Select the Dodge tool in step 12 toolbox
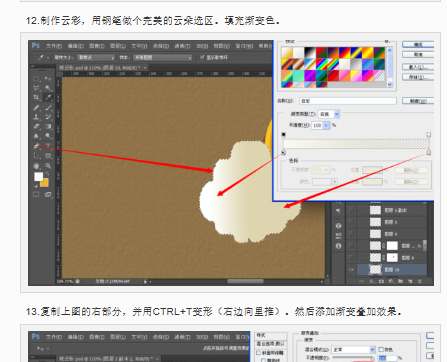This screenshot has width=447, height=362. tap(48, 136)
